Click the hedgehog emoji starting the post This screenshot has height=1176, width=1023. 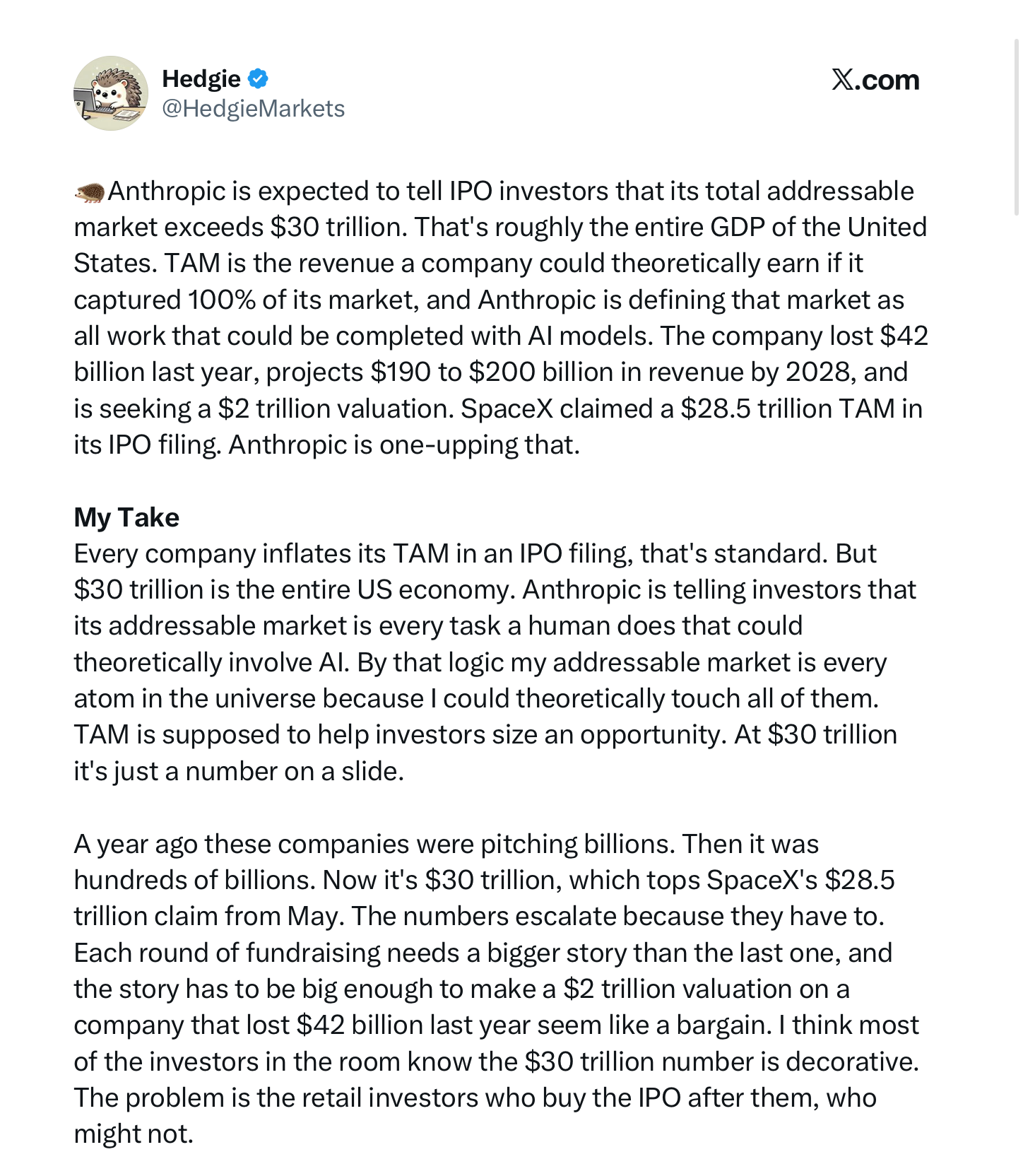[90, 192]
